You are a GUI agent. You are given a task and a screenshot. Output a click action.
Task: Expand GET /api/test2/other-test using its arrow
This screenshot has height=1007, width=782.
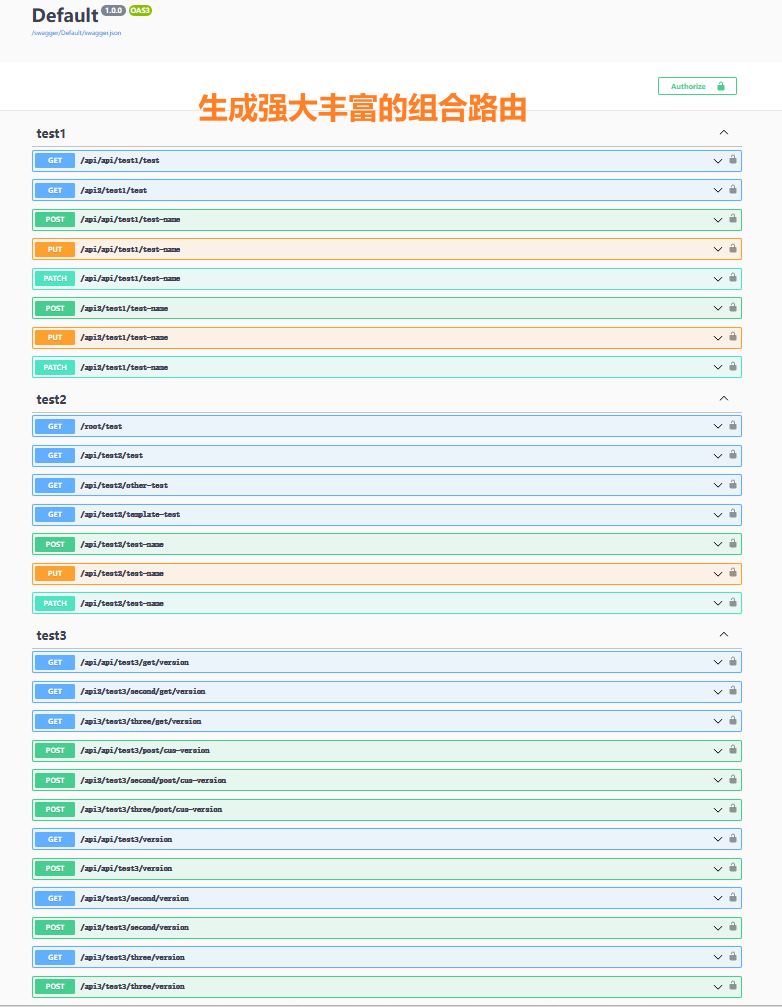717,485
